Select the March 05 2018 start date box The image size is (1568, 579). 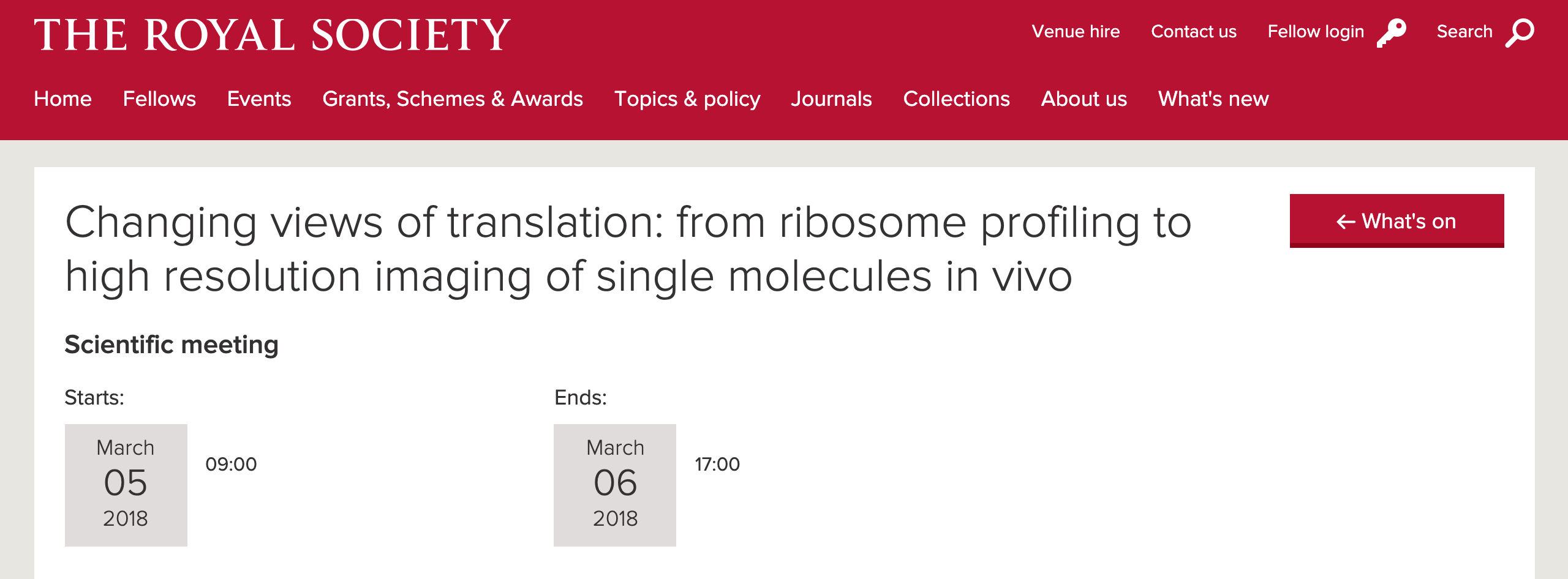pyautogui.click(x=126, y=485)
